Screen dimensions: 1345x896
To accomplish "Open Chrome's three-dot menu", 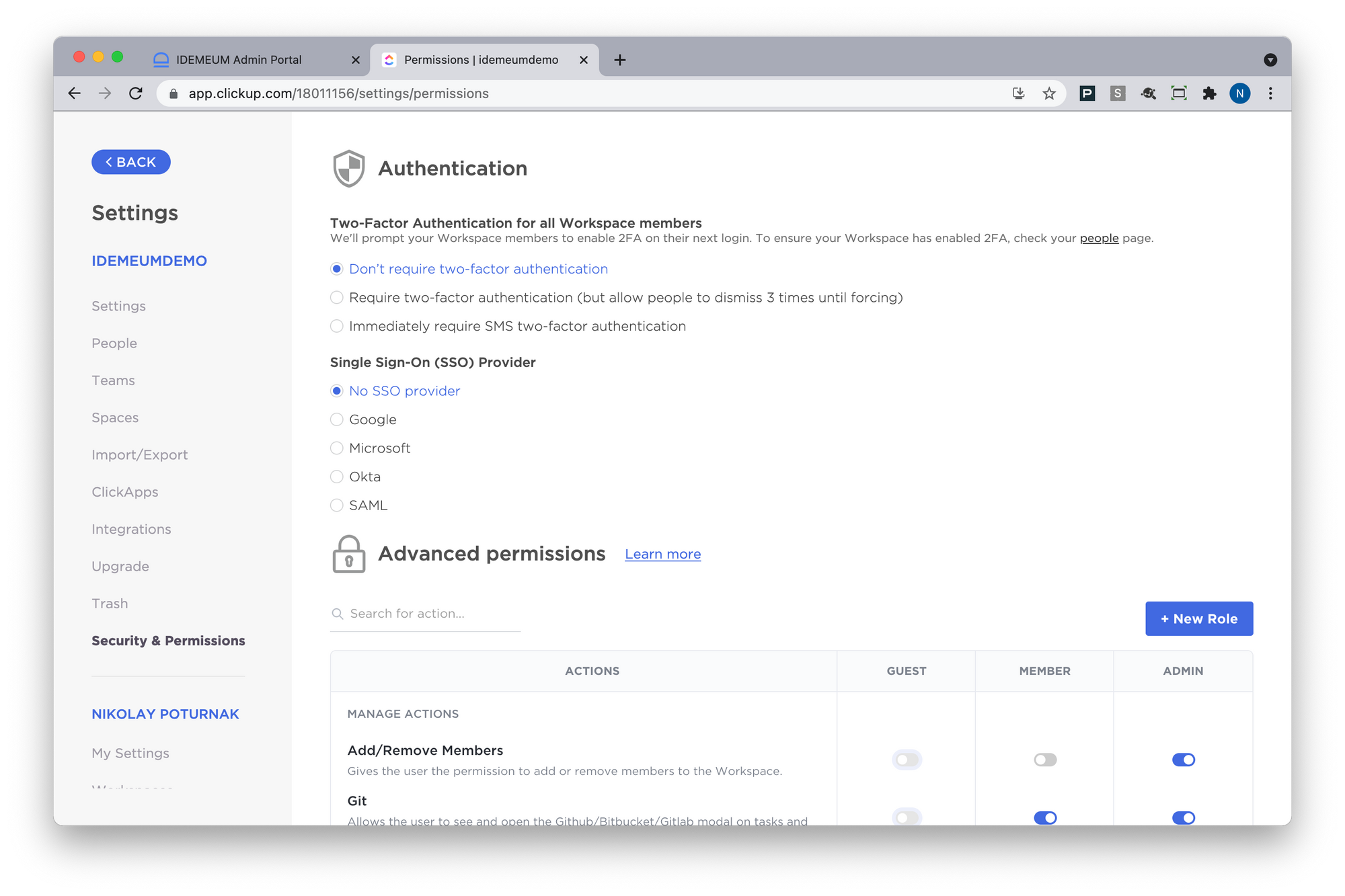I will point(1270,93).
